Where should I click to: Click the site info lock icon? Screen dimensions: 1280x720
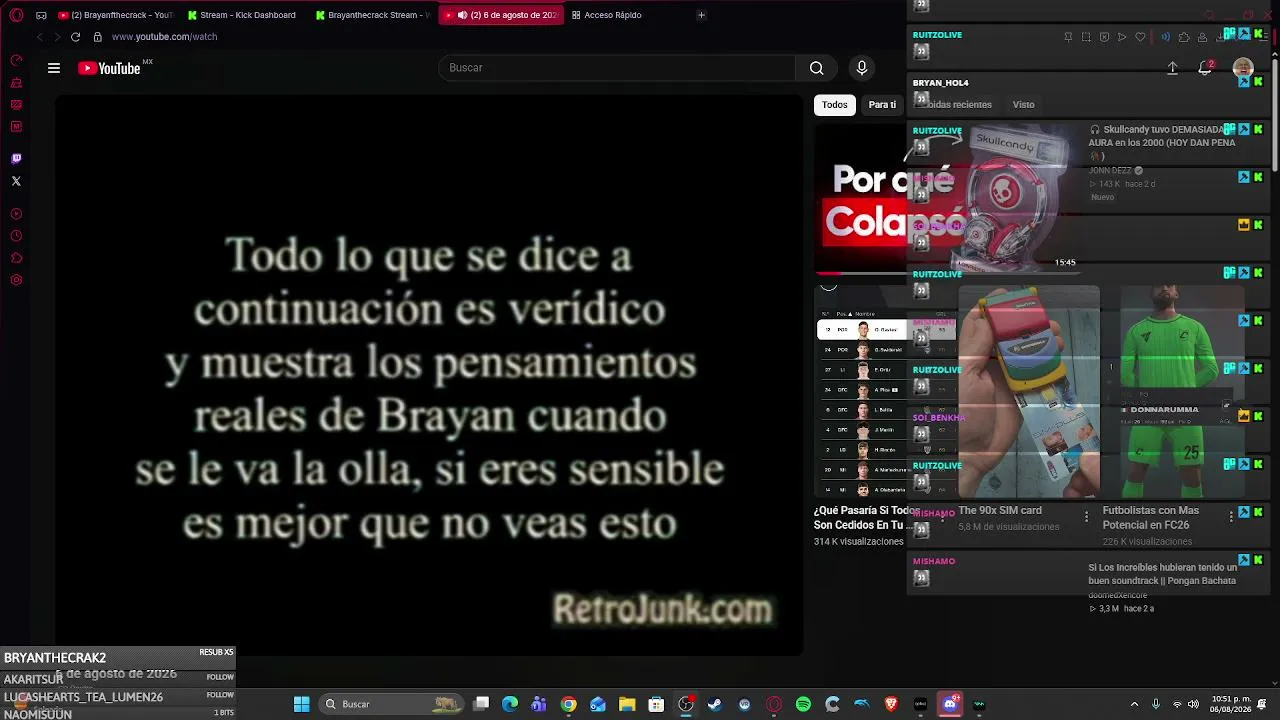pyautogui.click(x=97, y=37)
